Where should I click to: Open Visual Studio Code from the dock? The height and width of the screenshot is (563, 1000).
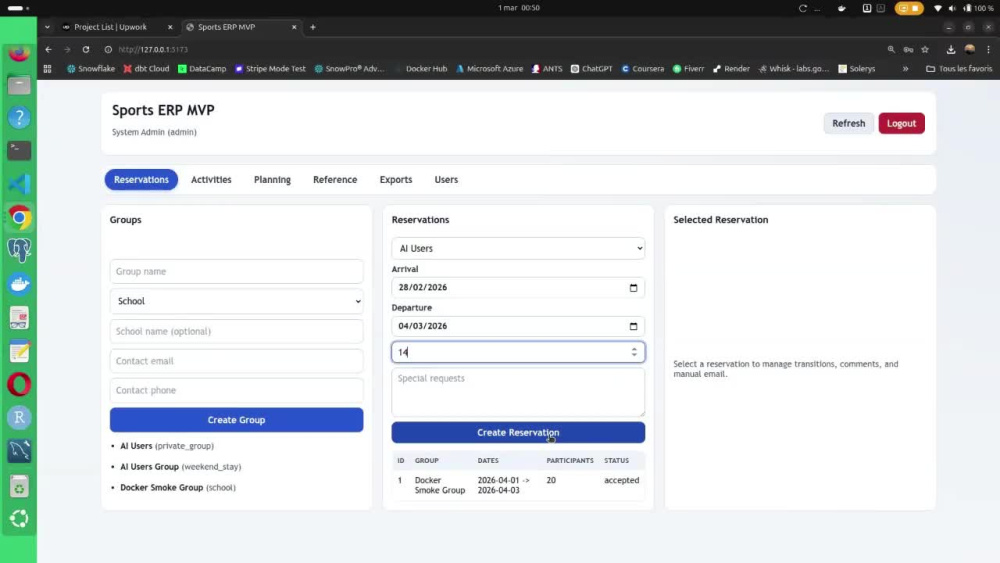(19, 184)
